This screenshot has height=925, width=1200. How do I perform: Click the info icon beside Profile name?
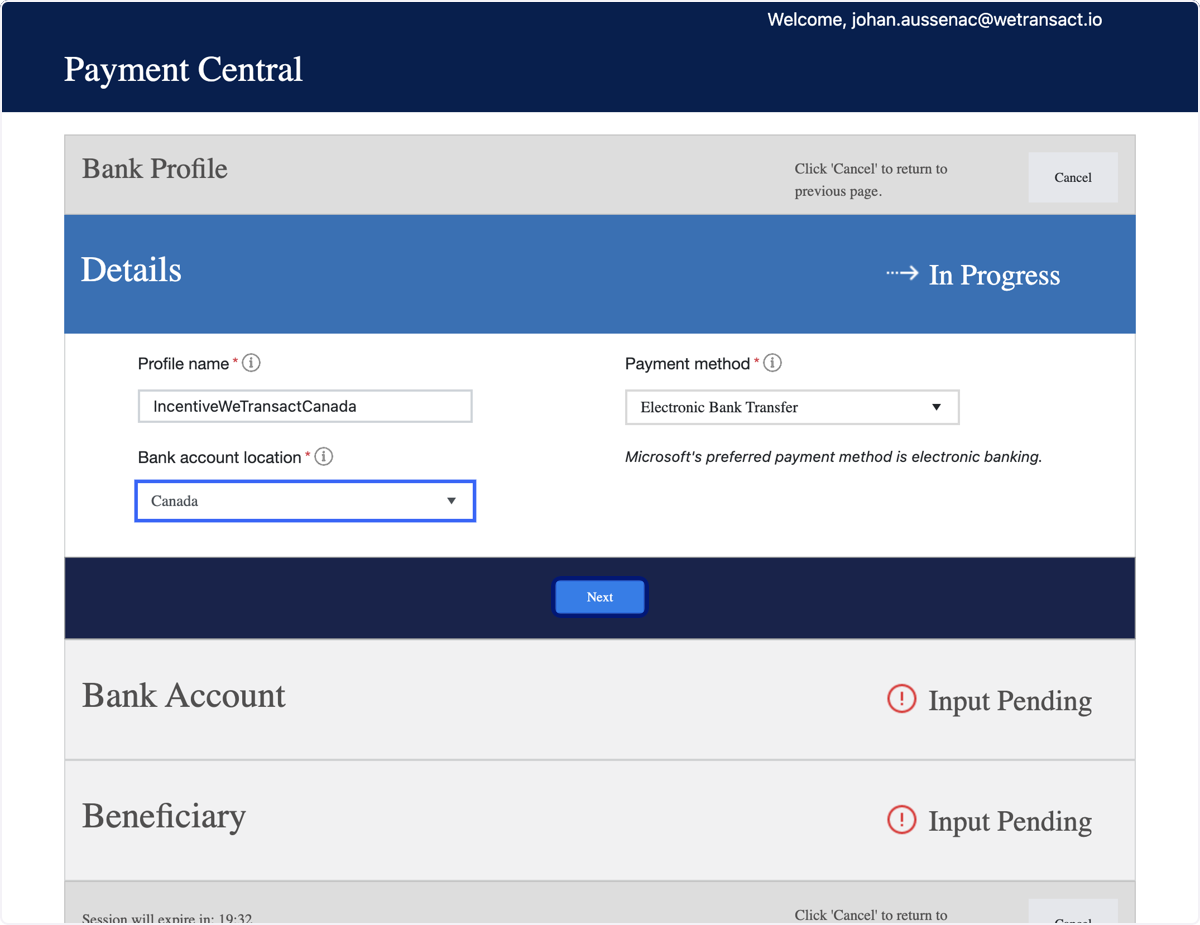(x=252, y=363)
